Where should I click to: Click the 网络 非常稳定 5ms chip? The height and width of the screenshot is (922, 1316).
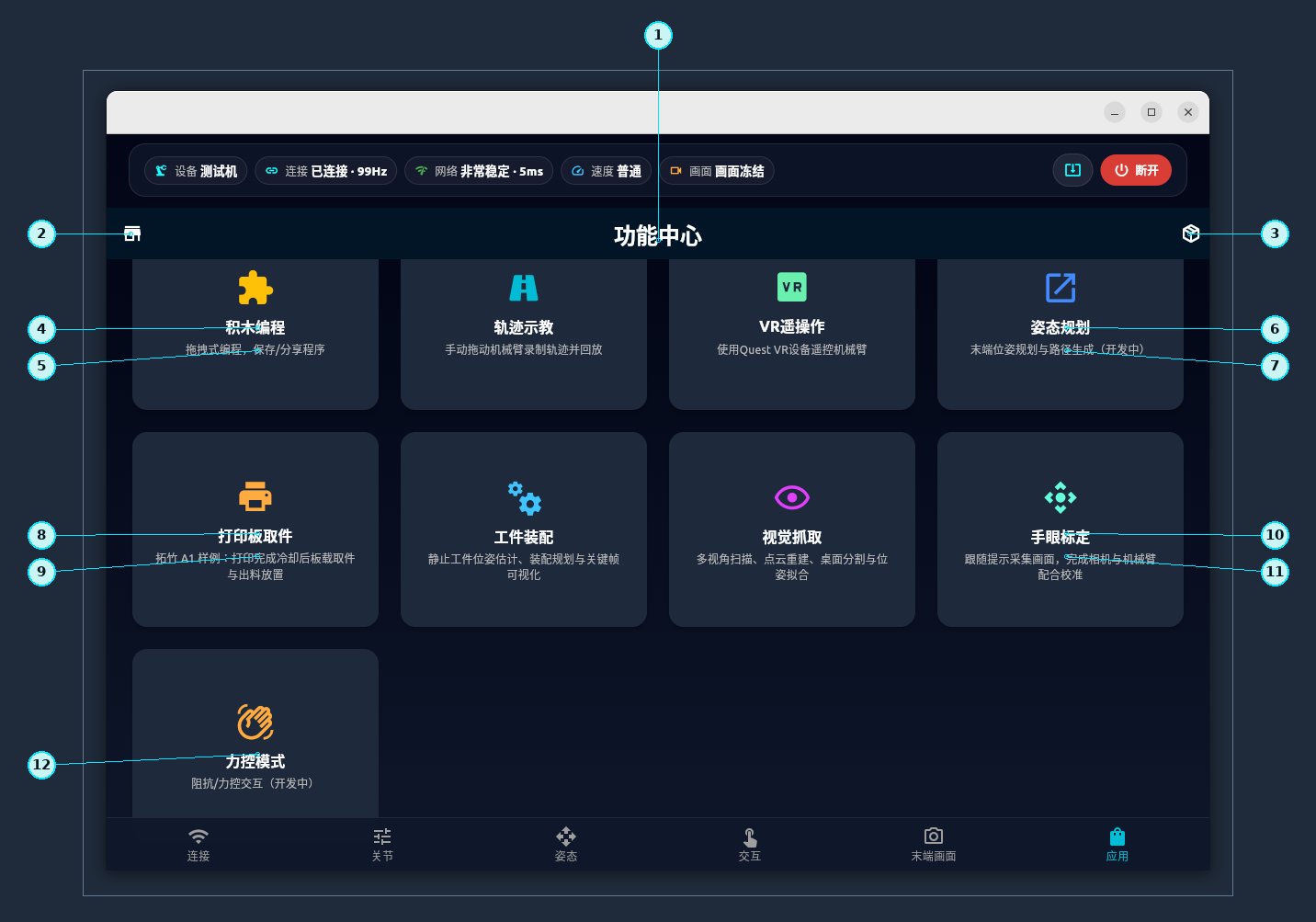click(479, 171)
